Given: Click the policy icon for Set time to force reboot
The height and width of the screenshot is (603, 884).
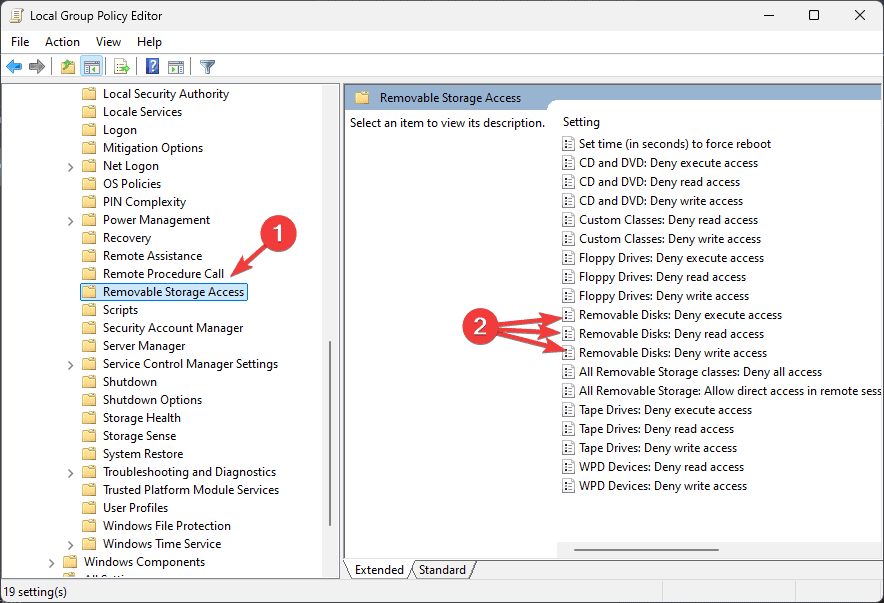Looking at the screenshot, I should click(x=568, y=144).
